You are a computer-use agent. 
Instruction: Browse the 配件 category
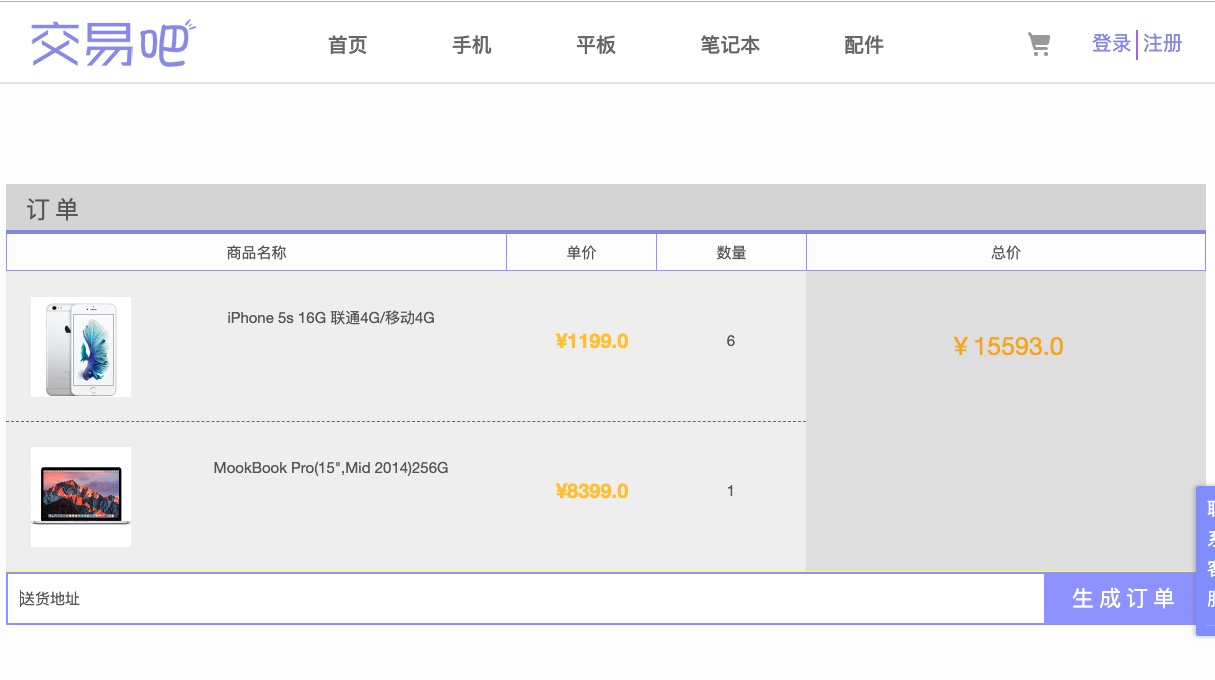863,45
